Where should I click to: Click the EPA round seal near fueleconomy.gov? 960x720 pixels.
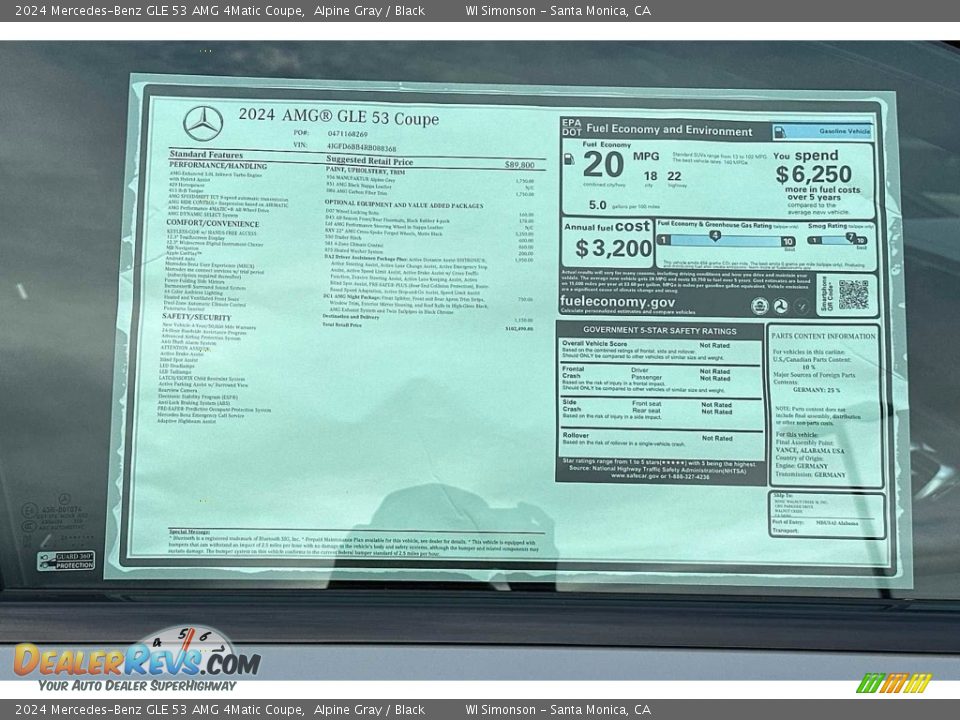pyautogui.click(x=759, y=305)
